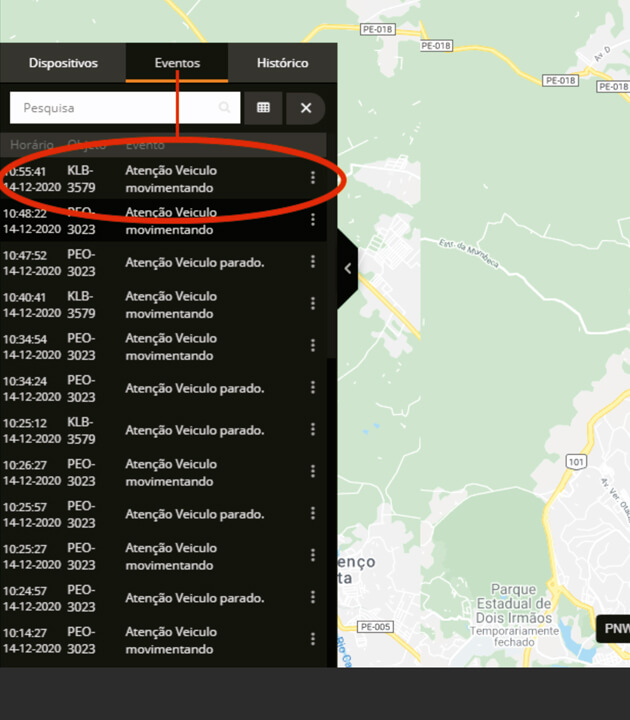Screen dimensions: 630x720
Task: Select the 10:48:22 PEO-3023 event row
Action: [163, 220]
